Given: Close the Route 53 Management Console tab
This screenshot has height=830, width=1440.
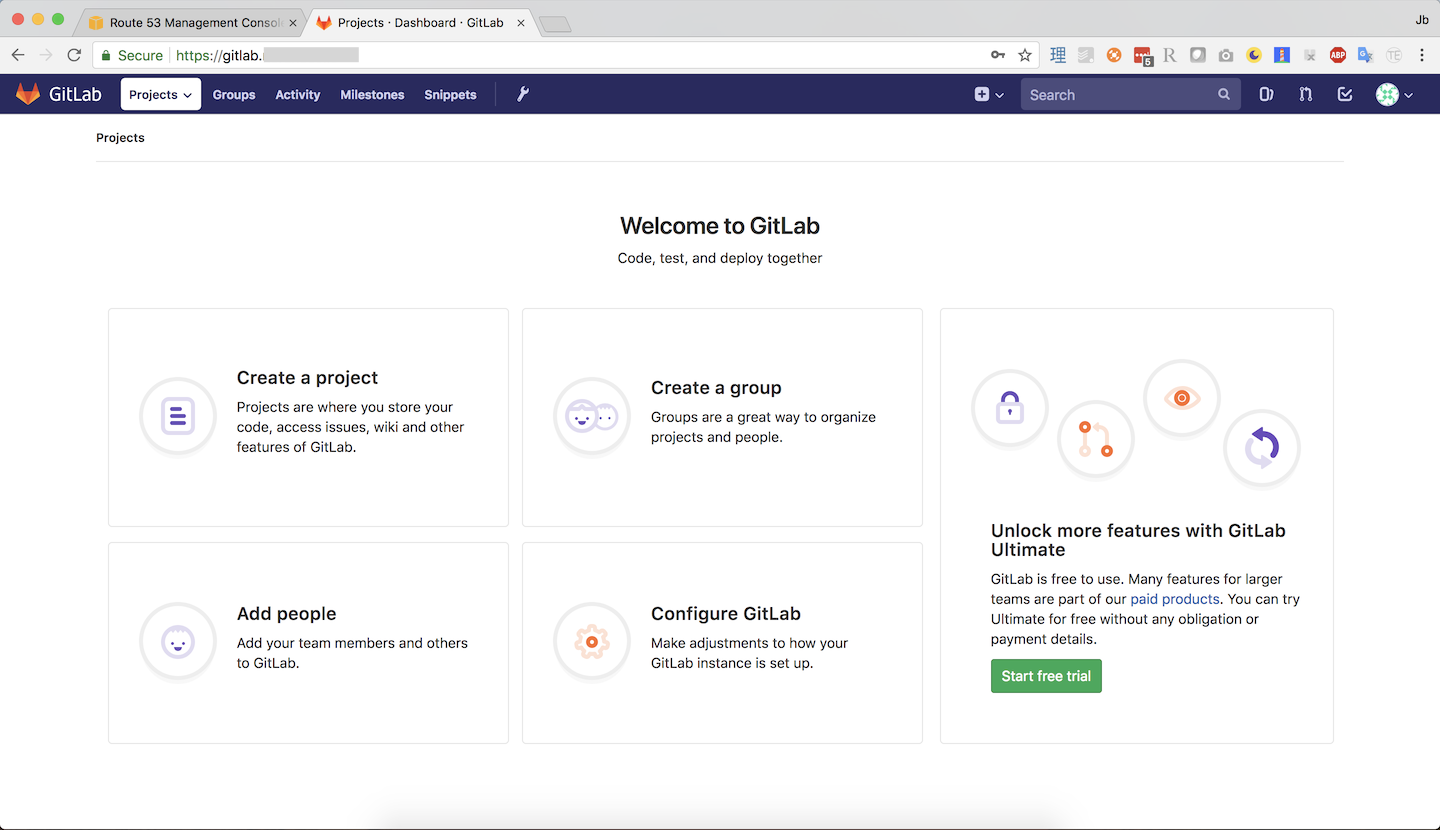Looking at the screenshot, I should [293, 23].
